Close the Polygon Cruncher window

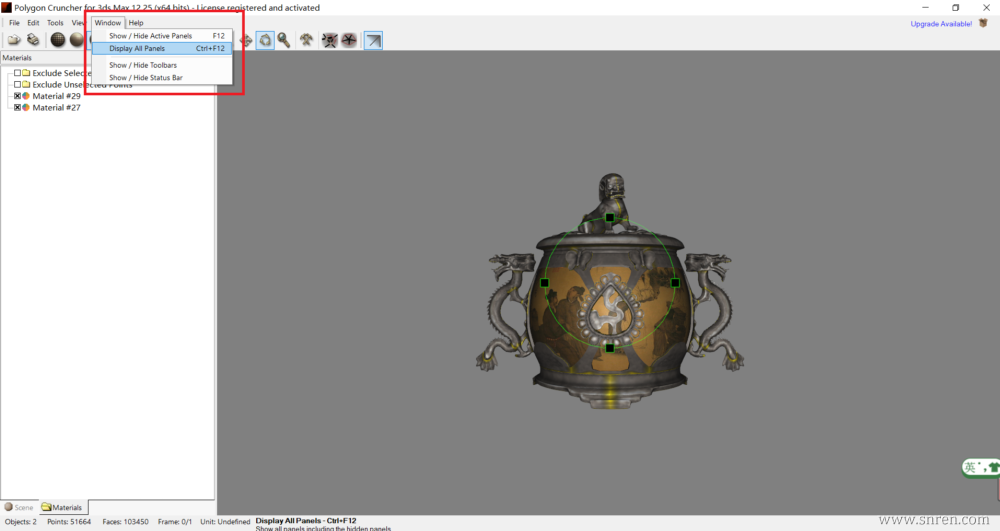click(985, 8)
